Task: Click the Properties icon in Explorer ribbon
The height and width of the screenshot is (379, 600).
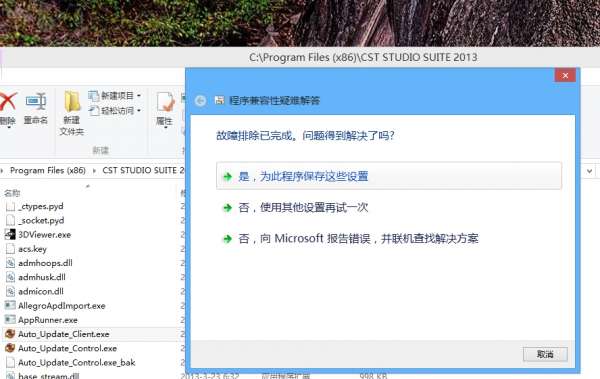Action: pos(165,103)
